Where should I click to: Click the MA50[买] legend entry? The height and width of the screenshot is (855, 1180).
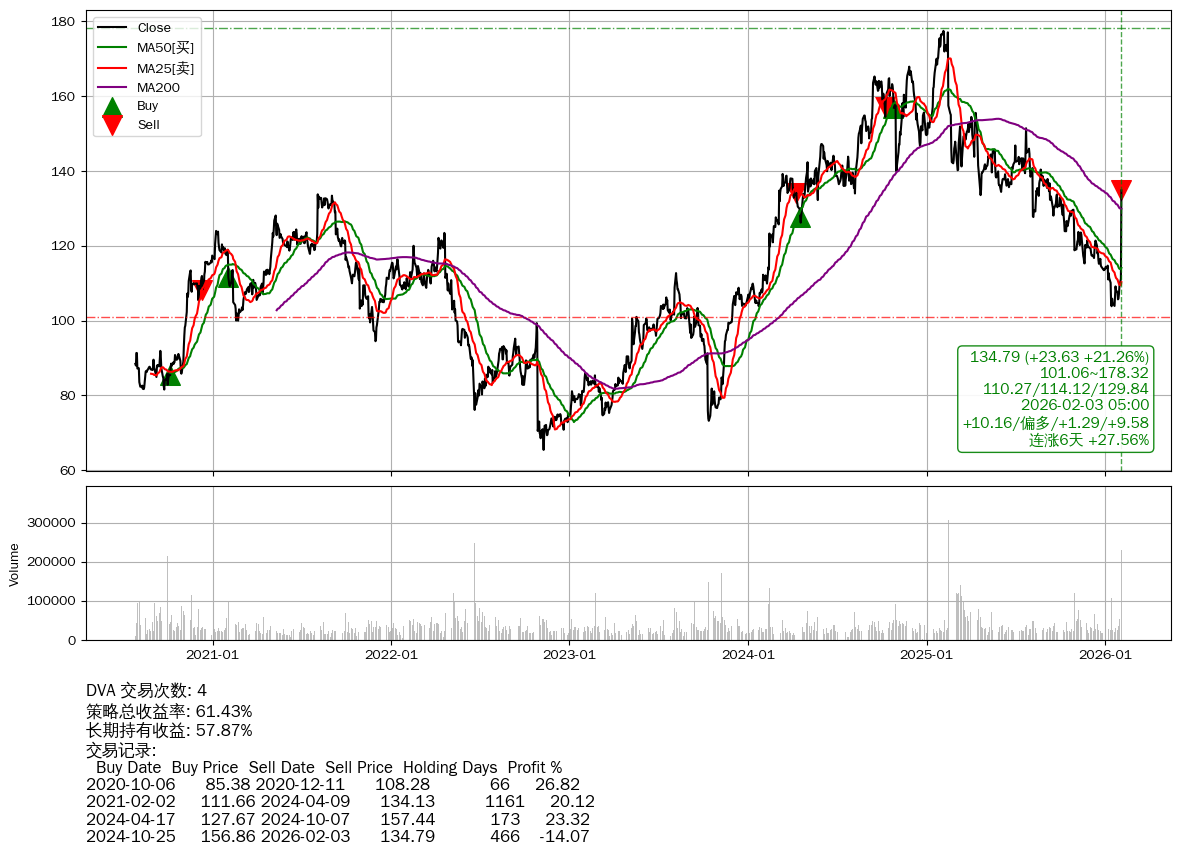[x=165, y=47]
